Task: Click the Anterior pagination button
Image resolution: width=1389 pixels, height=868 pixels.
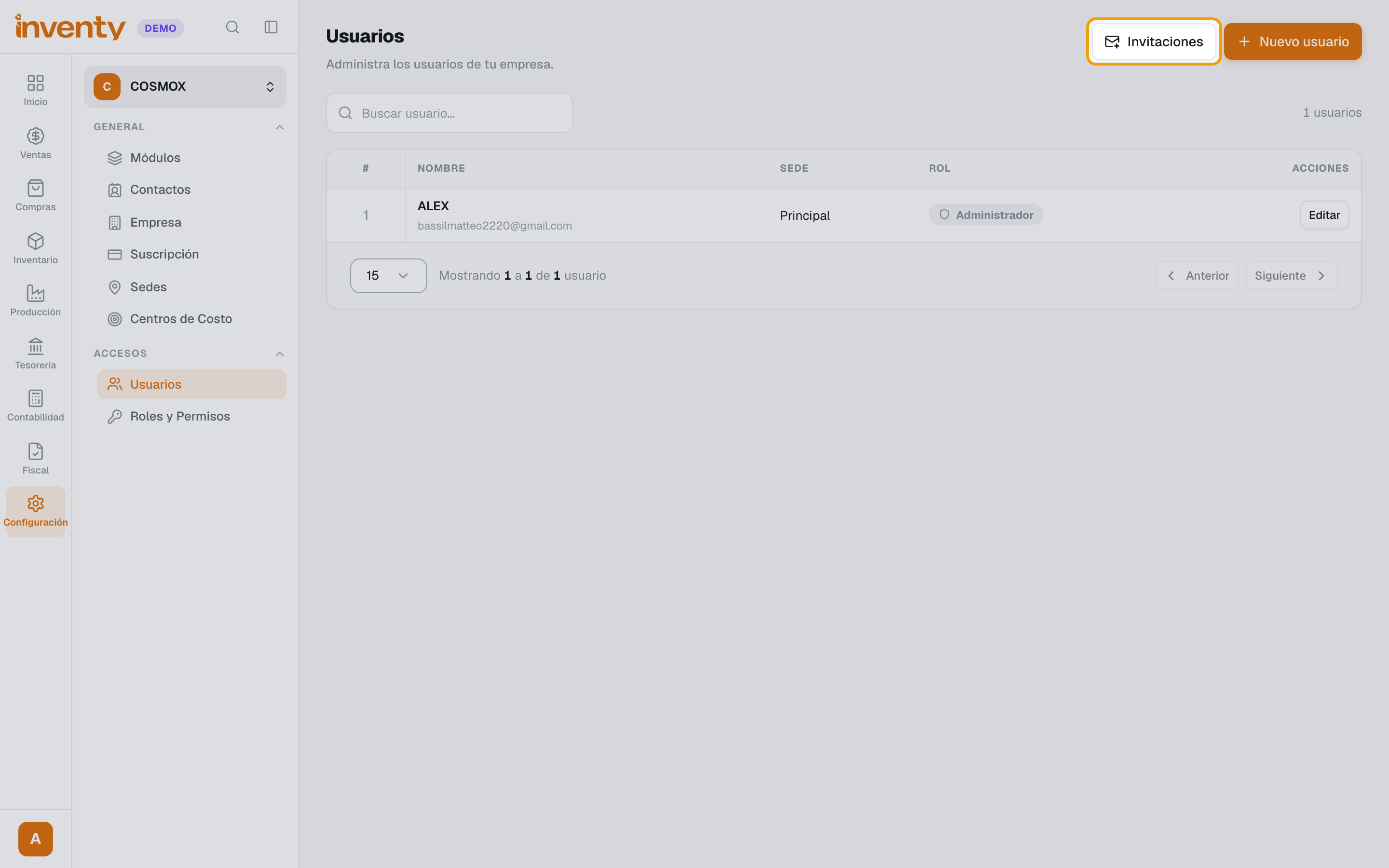Action: (1196, 276)
